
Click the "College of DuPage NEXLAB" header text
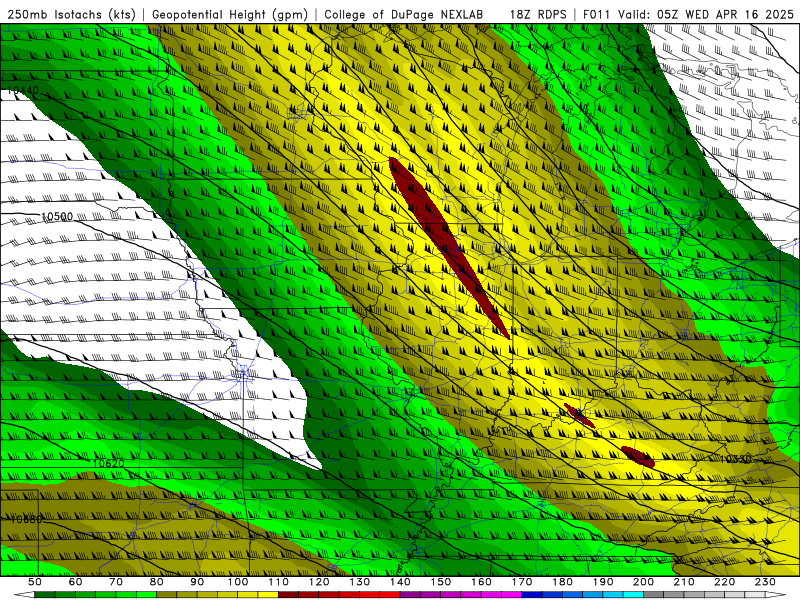coord(404,14)
